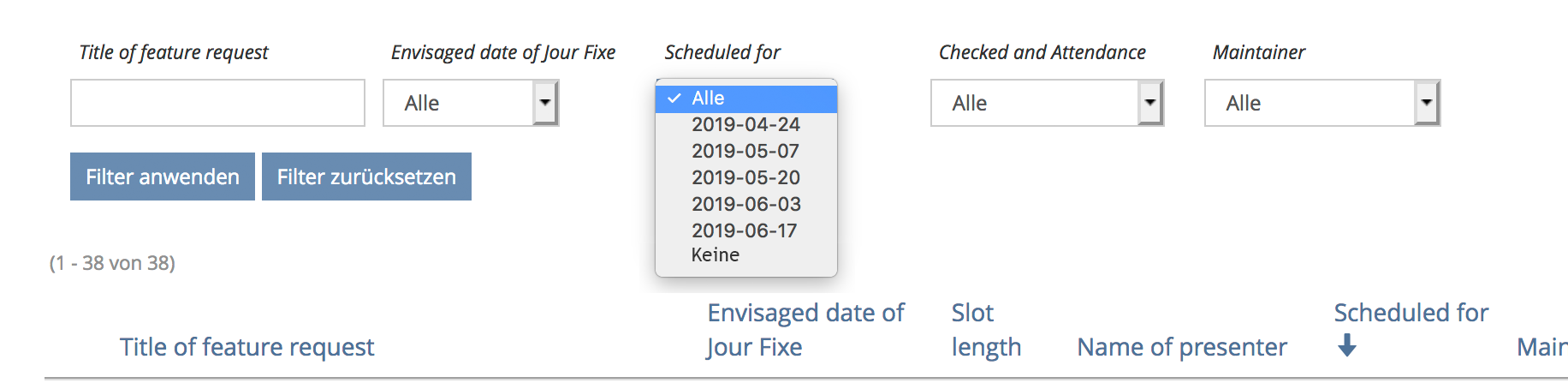Viewport: 1568px width, 389px height.
Task: Select 2019-05-20 date option
Action: click(745, 178)
